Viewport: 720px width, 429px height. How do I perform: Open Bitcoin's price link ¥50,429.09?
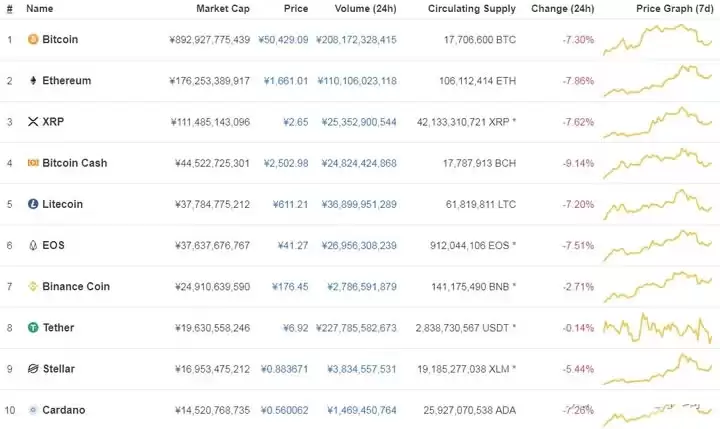click(x=286, y=40)
